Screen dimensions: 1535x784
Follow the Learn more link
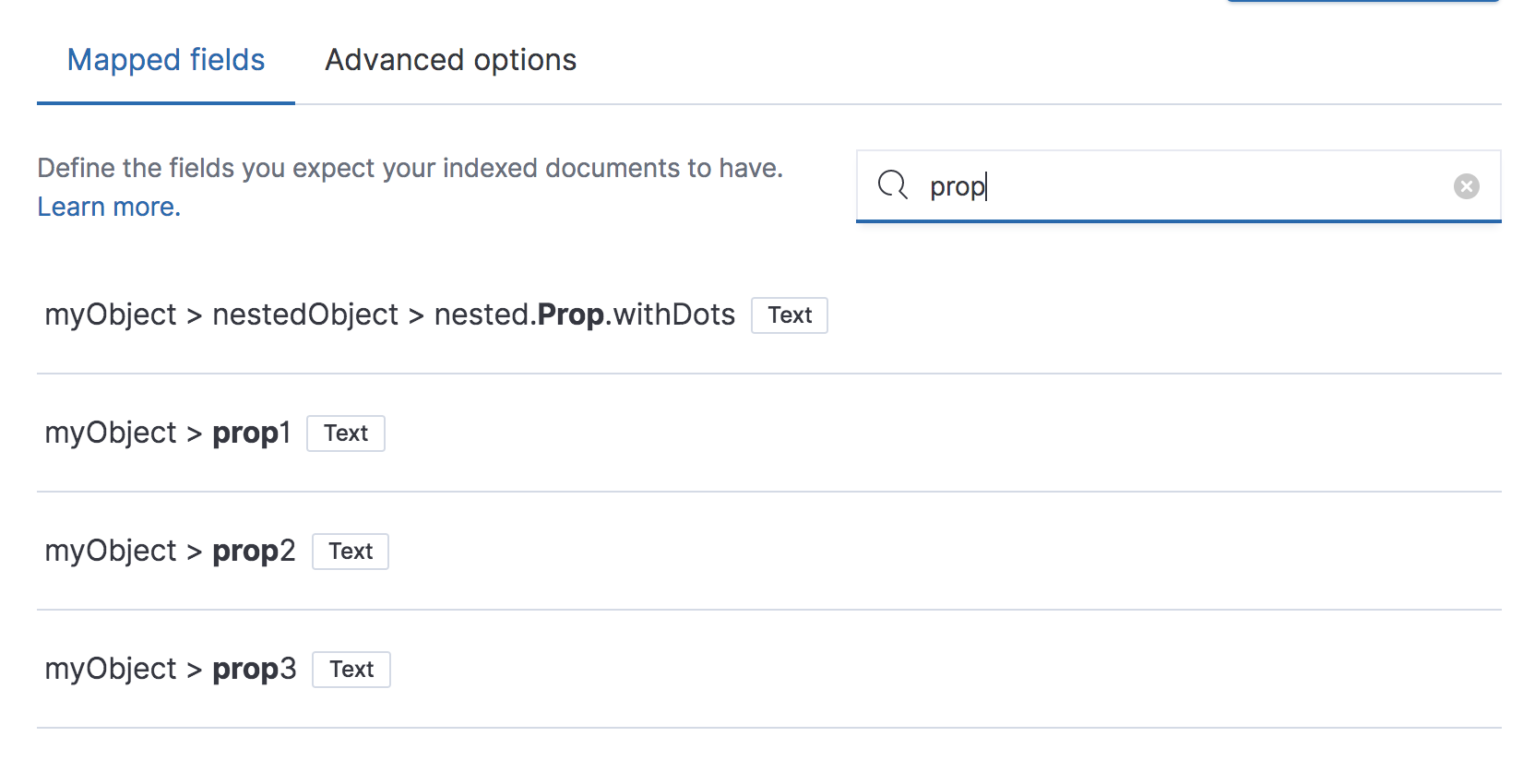click(109, 208)
